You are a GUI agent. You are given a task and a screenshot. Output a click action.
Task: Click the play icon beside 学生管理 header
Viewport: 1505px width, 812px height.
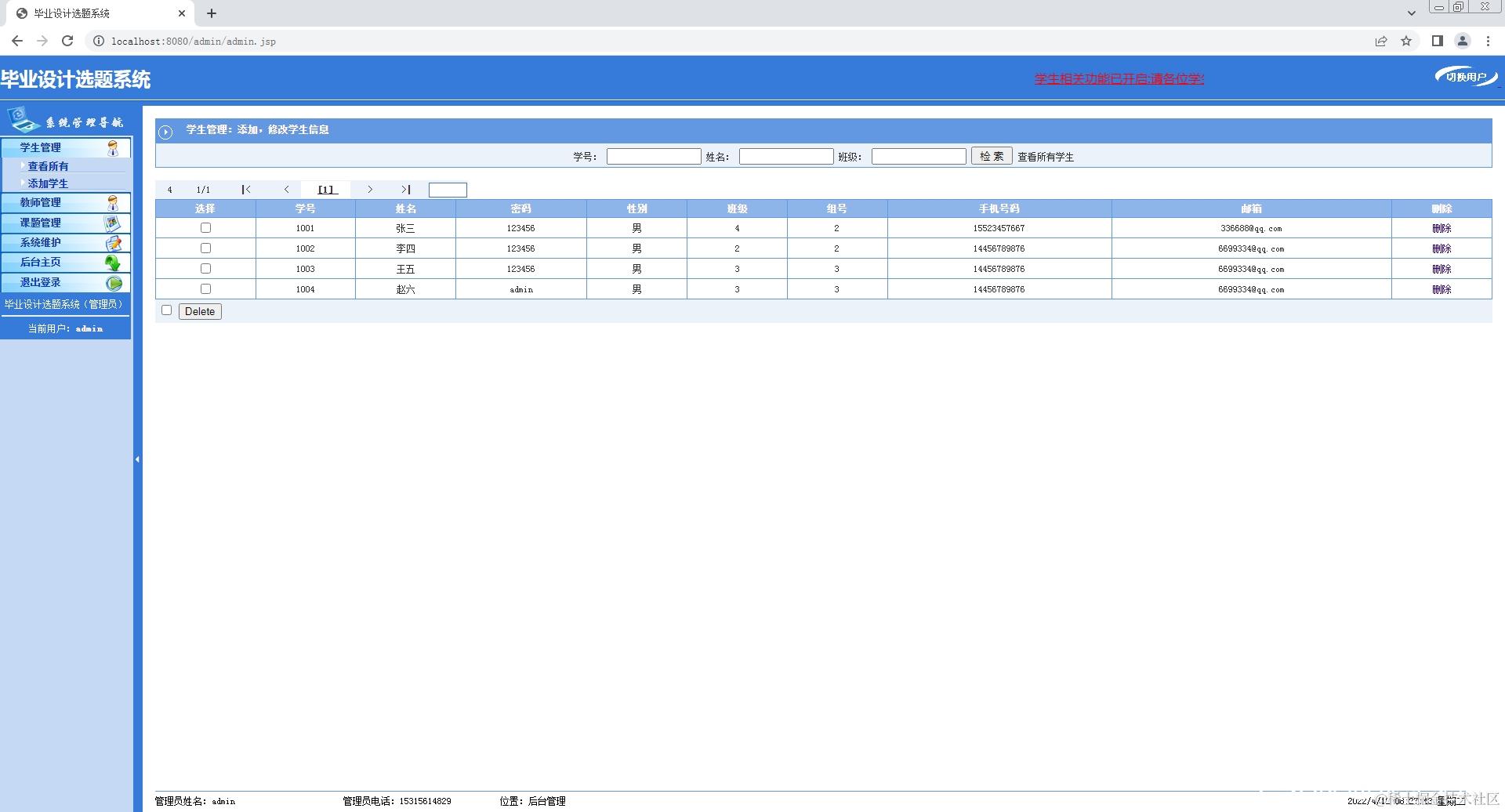click(165, 132)
